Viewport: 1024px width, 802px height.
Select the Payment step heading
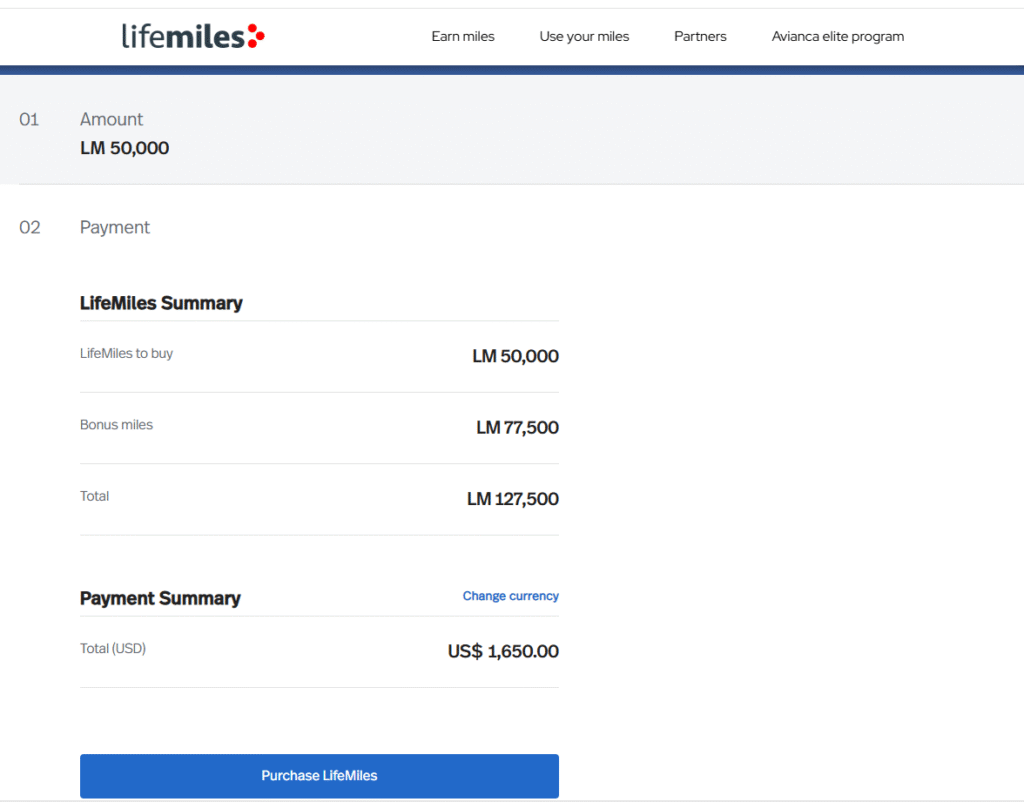(115, 228)
